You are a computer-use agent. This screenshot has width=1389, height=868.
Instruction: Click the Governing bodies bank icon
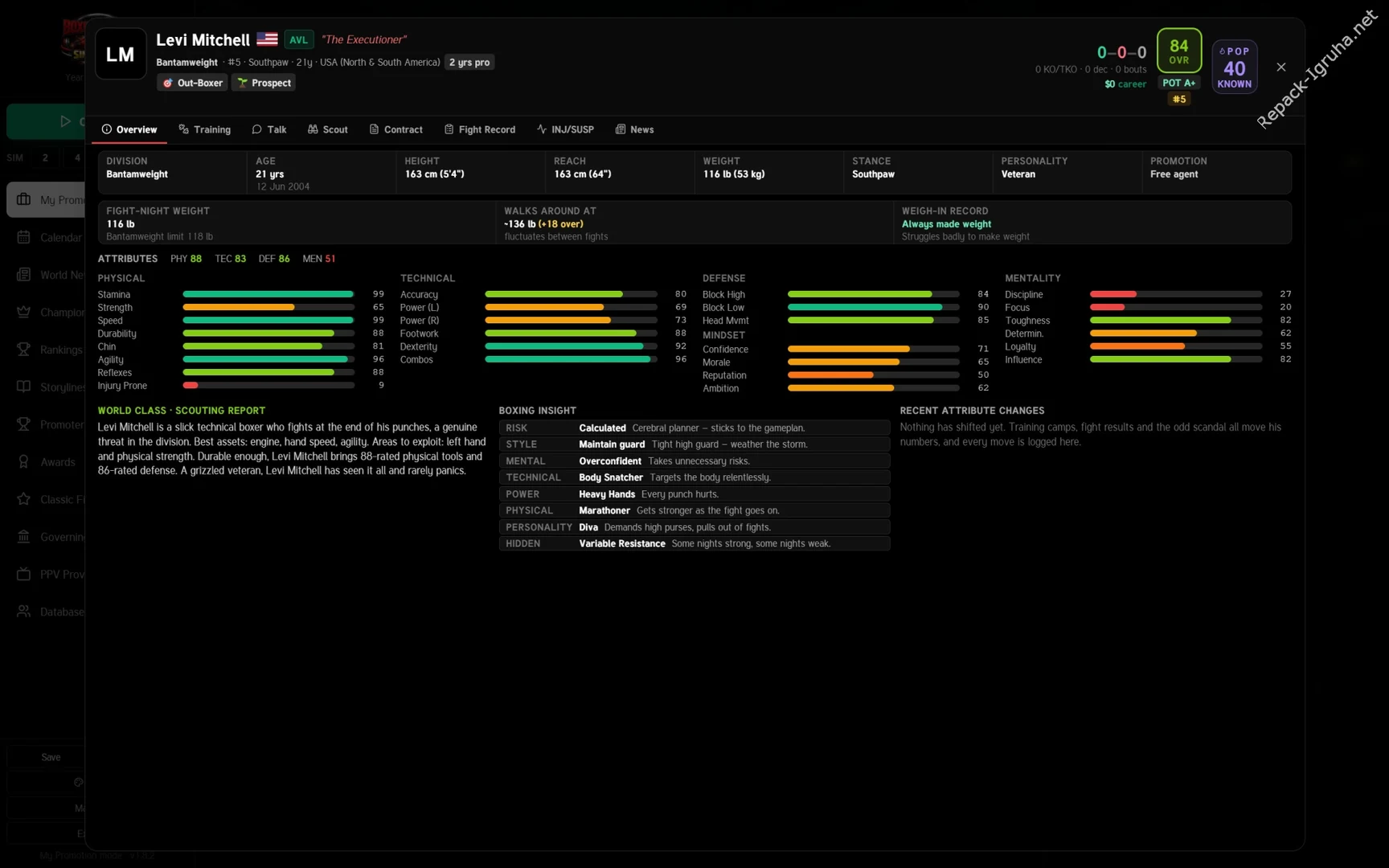(23, 537)
